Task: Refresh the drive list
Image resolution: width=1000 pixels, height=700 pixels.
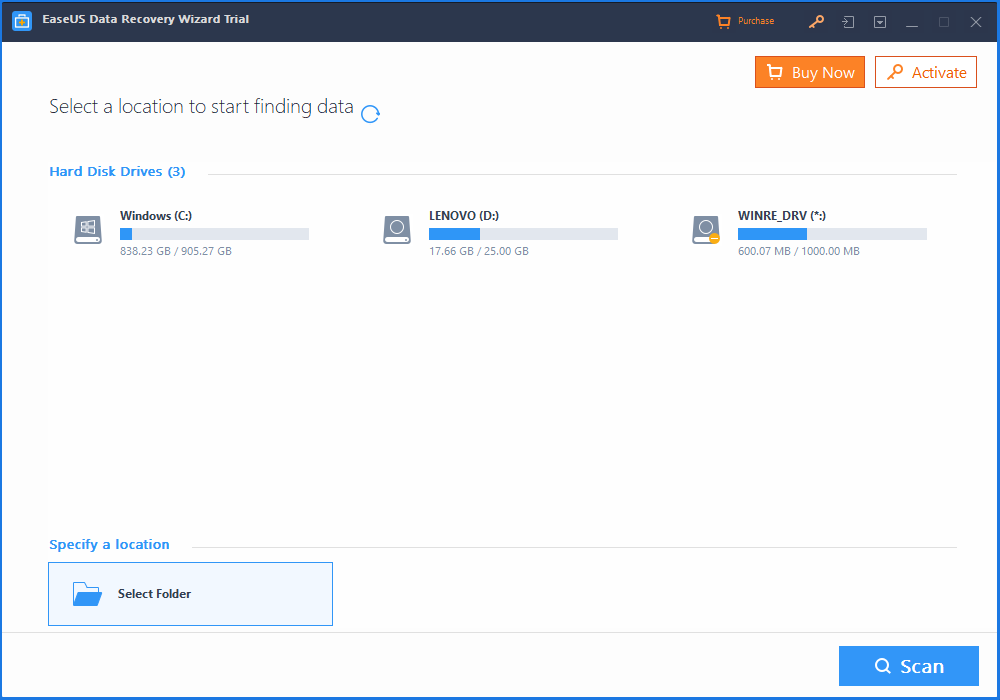Action: (370, 114)
